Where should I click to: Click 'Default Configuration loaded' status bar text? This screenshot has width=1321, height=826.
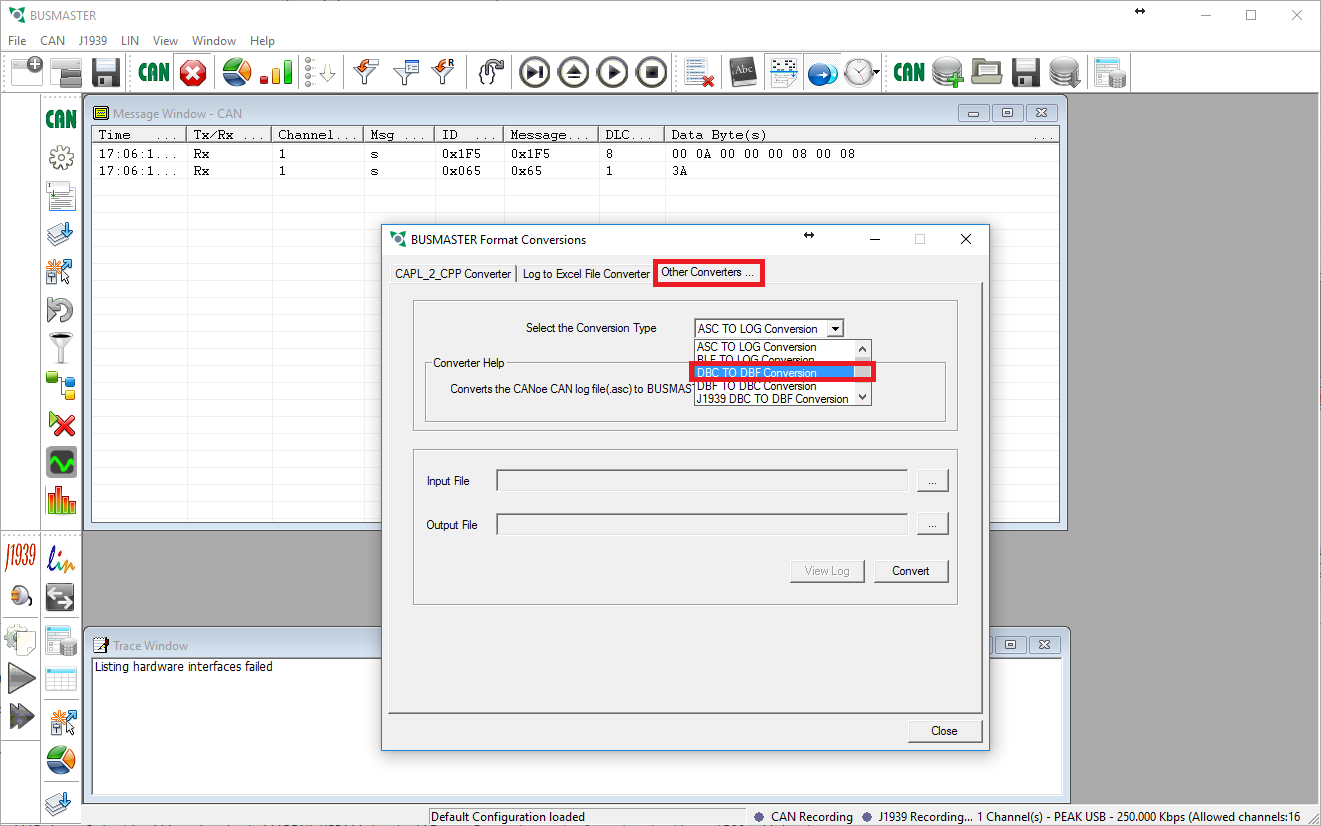[x=508, y=817]
